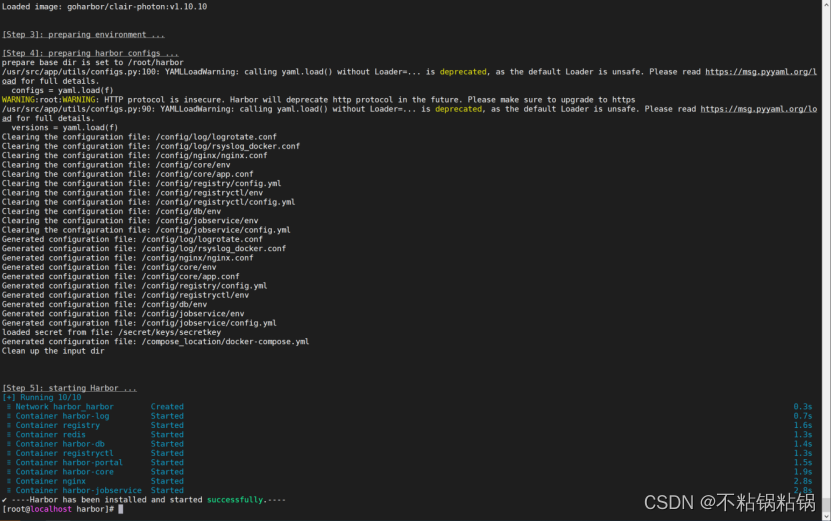Click the '[Step 4]: preparing harbor configs ...' line

pyautogui.click(x=90, y=53)
